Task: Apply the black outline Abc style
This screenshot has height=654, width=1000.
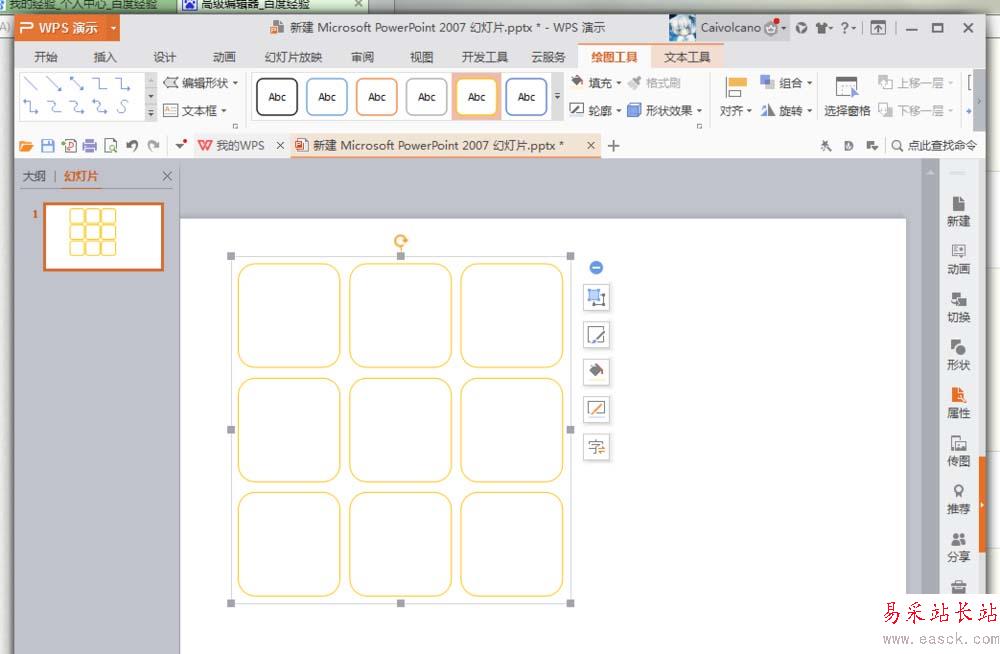Action: pyautogui.click(x=277, y=97)
